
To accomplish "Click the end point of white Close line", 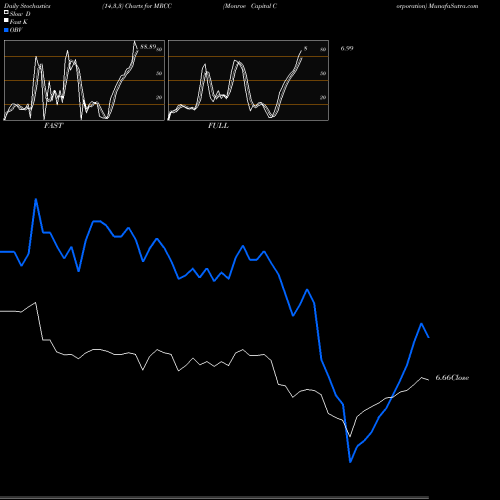I will coord(429,380).
